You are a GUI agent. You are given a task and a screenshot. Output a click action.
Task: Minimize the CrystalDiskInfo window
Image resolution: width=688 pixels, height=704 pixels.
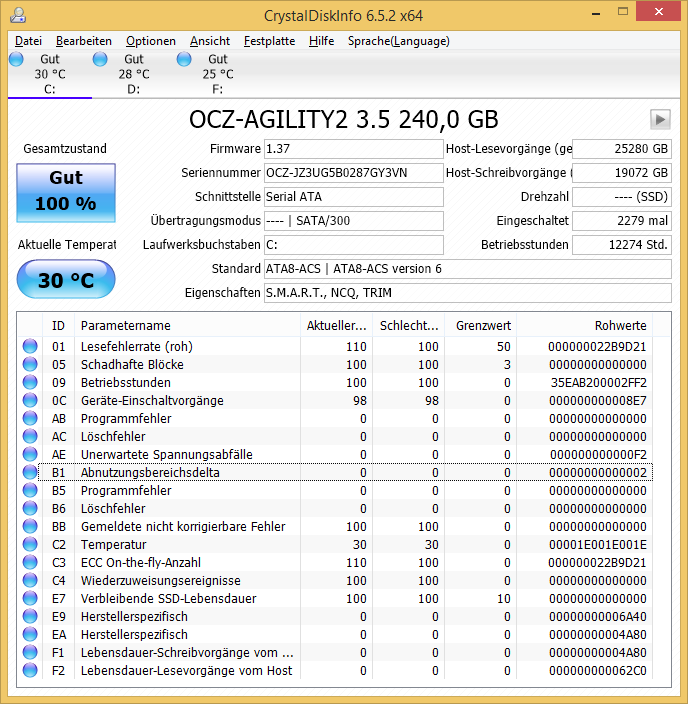[596, 13]
